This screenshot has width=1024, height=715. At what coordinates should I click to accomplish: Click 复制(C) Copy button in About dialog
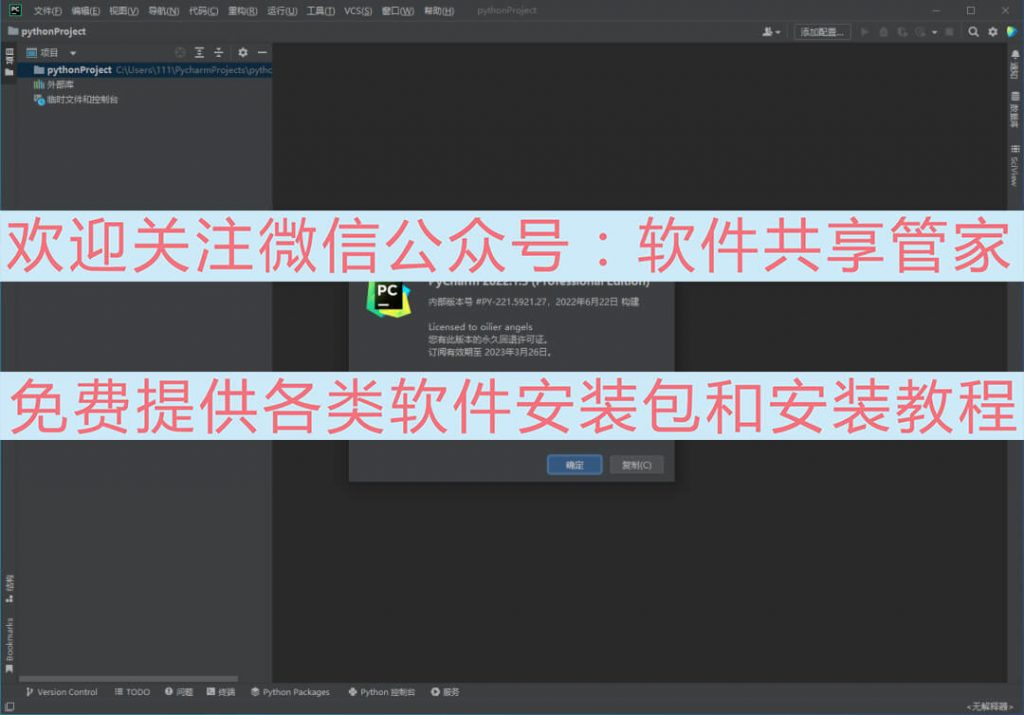637,465
